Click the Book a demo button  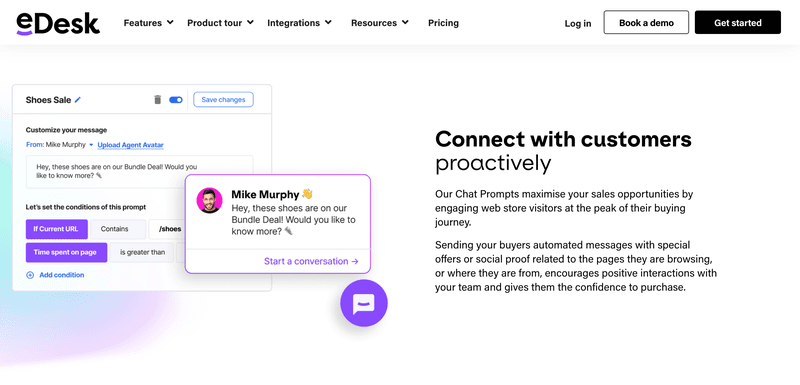[646, 22]
